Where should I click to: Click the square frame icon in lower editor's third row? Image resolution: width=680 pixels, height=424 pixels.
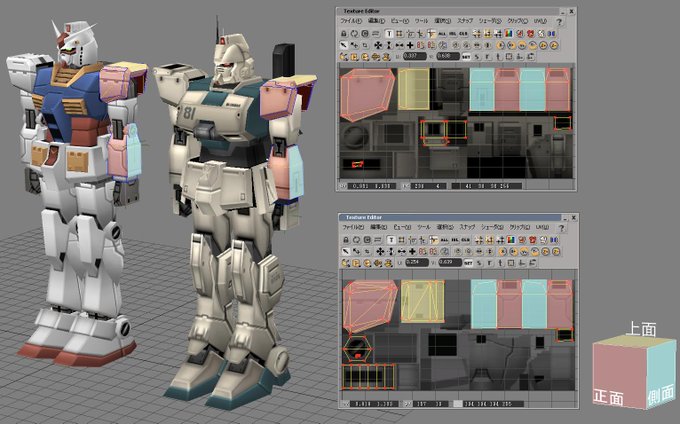pos(511,263)
